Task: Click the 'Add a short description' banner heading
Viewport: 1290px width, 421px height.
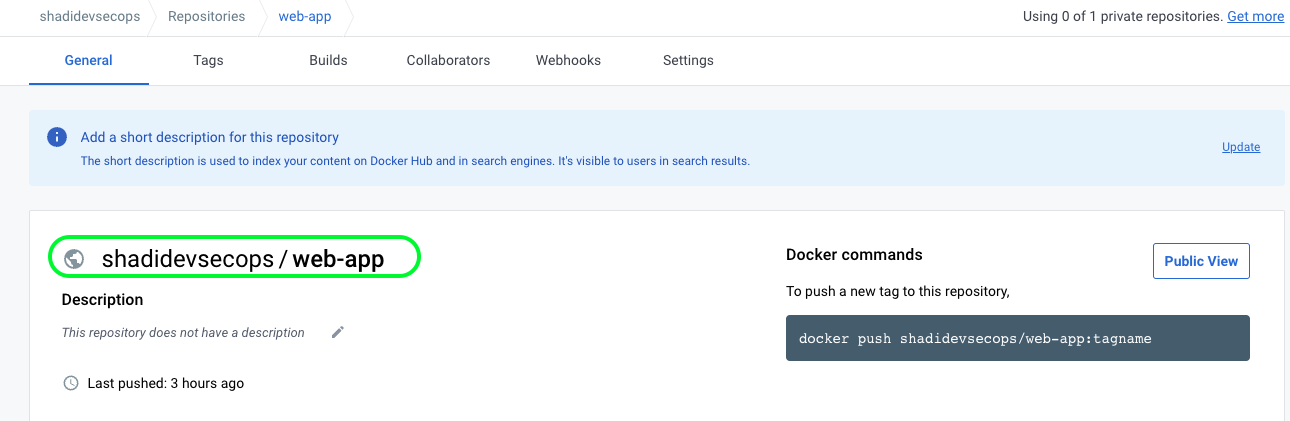Action: (210, 137)
